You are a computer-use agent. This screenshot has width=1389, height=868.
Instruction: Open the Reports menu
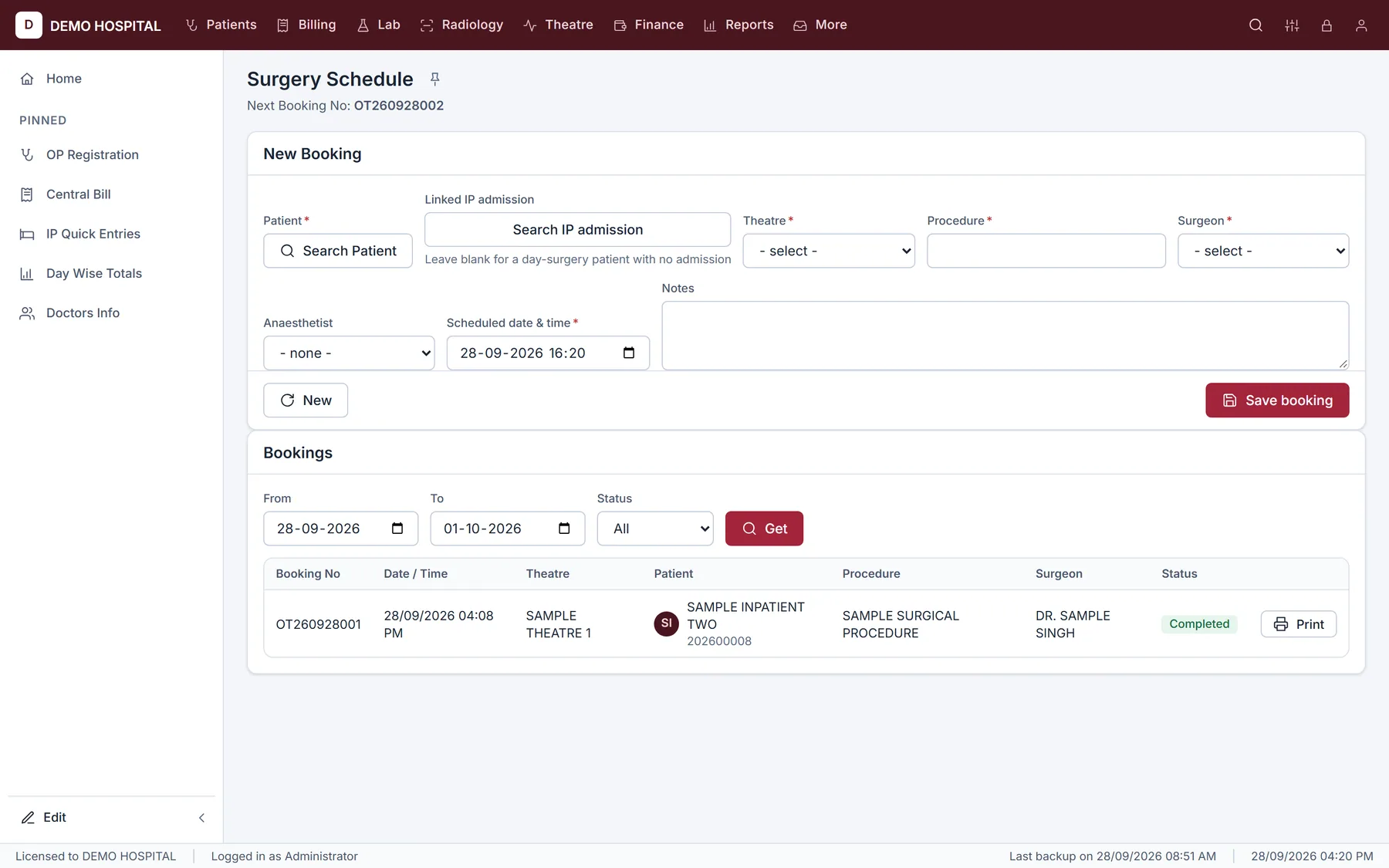tap(738, 25)
